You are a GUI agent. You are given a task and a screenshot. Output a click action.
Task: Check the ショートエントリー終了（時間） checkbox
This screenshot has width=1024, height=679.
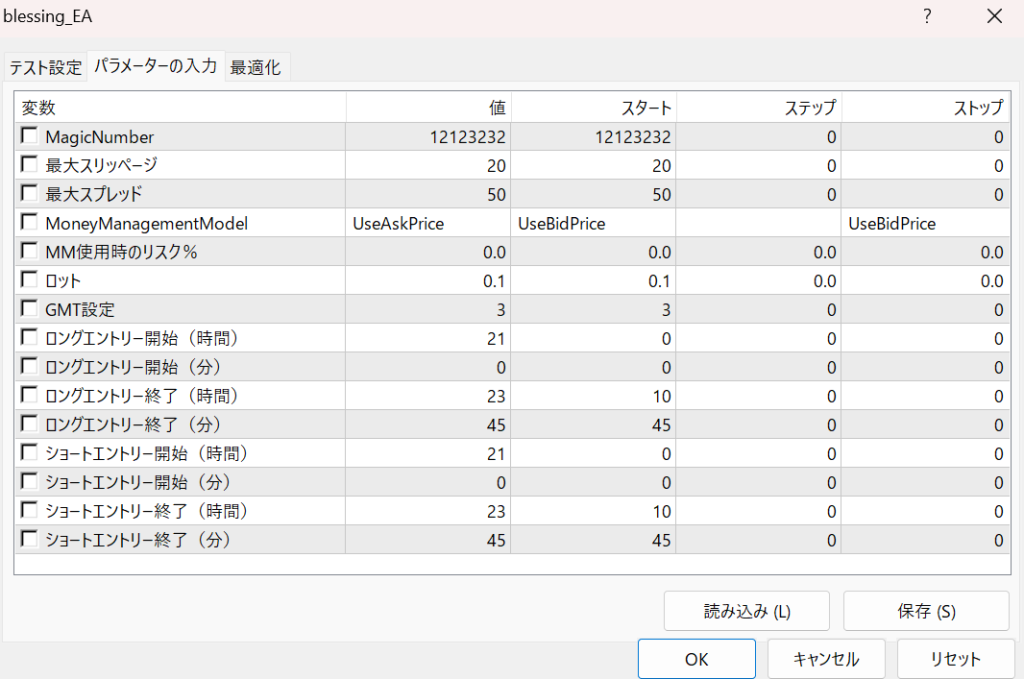coord(29,509)
